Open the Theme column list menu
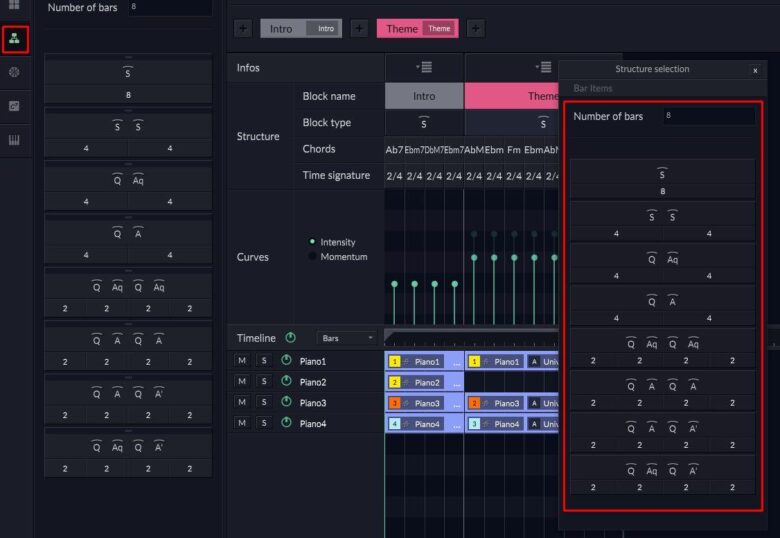 point(543,67)
